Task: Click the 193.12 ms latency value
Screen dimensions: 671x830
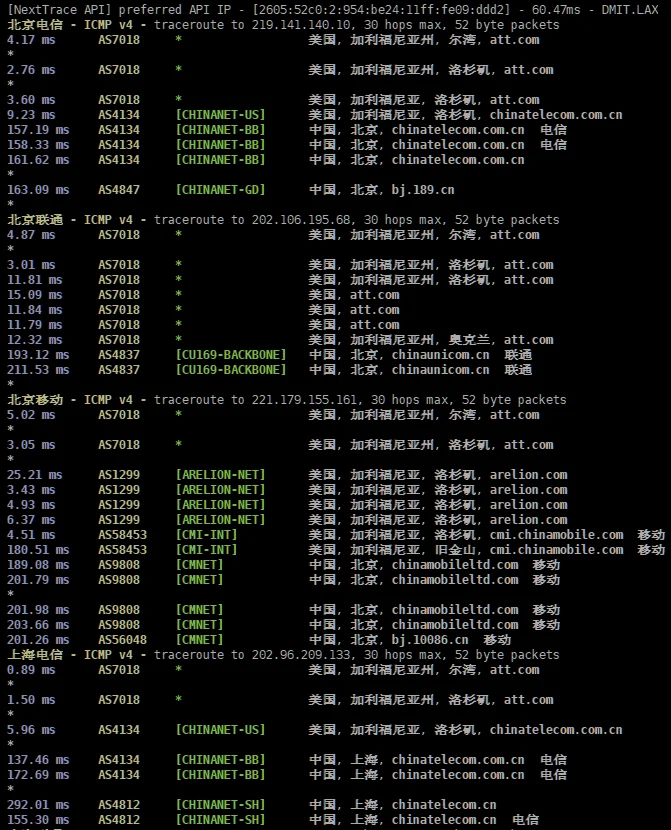Action: coord(38,355)
